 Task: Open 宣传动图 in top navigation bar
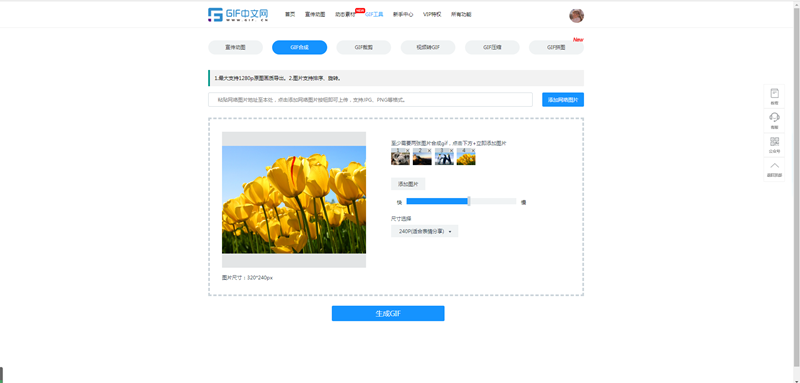(x=315, y=14)
